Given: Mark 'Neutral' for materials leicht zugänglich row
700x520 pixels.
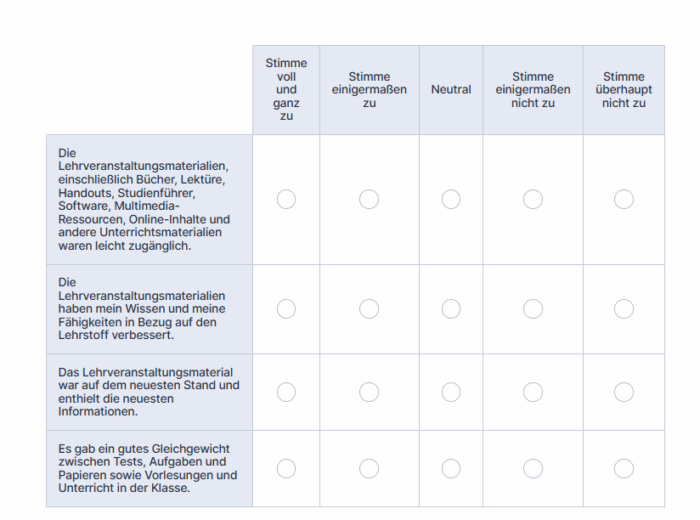Looking at the screenshot, I should tap(451, 199).
